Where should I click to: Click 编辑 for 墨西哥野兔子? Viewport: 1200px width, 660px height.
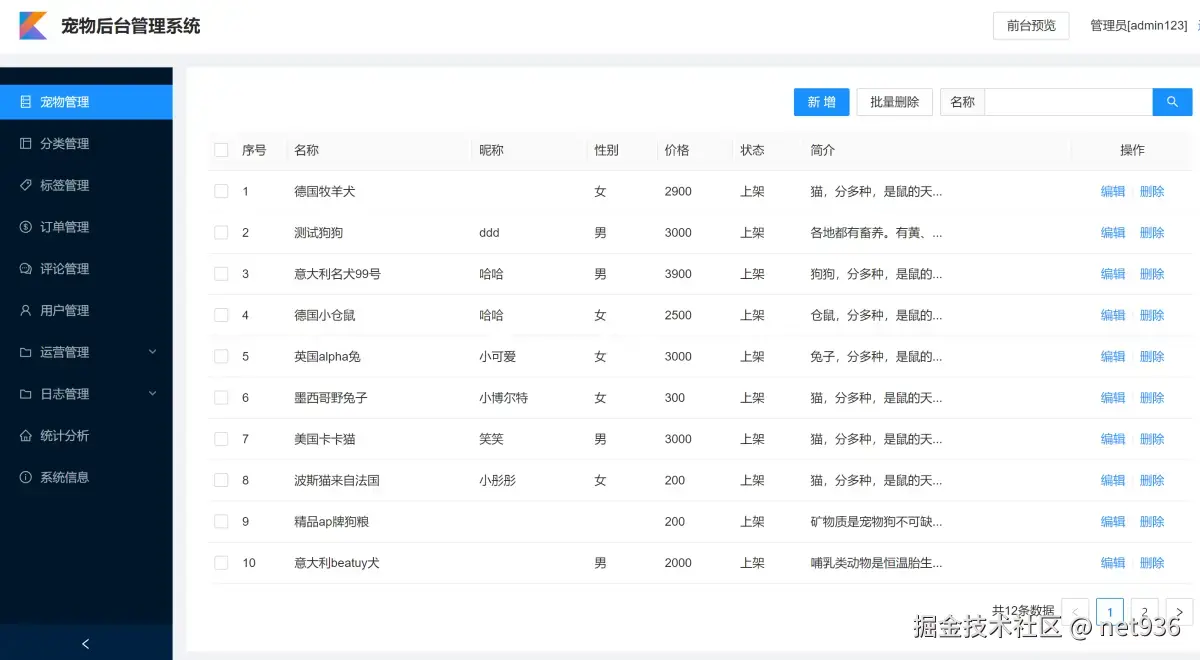[1113, 398]
